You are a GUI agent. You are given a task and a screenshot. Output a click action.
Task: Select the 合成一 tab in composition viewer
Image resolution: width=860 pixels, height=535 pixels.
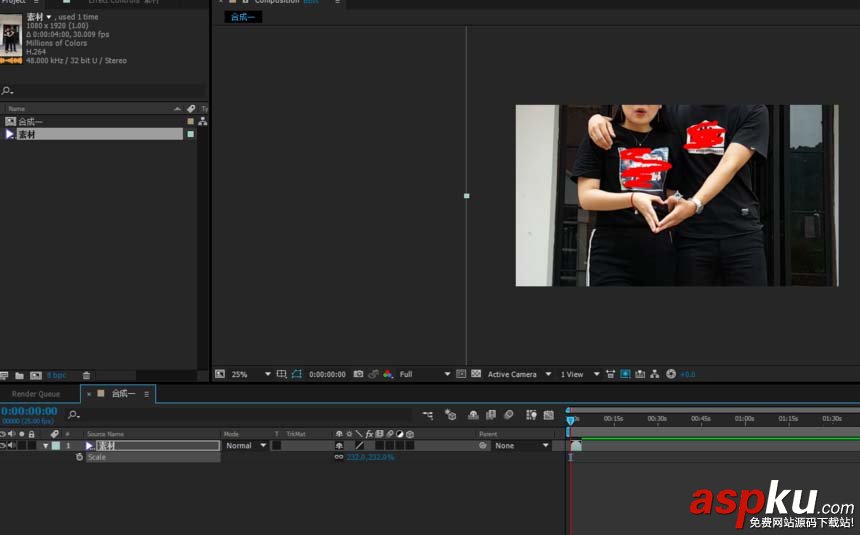243,17
